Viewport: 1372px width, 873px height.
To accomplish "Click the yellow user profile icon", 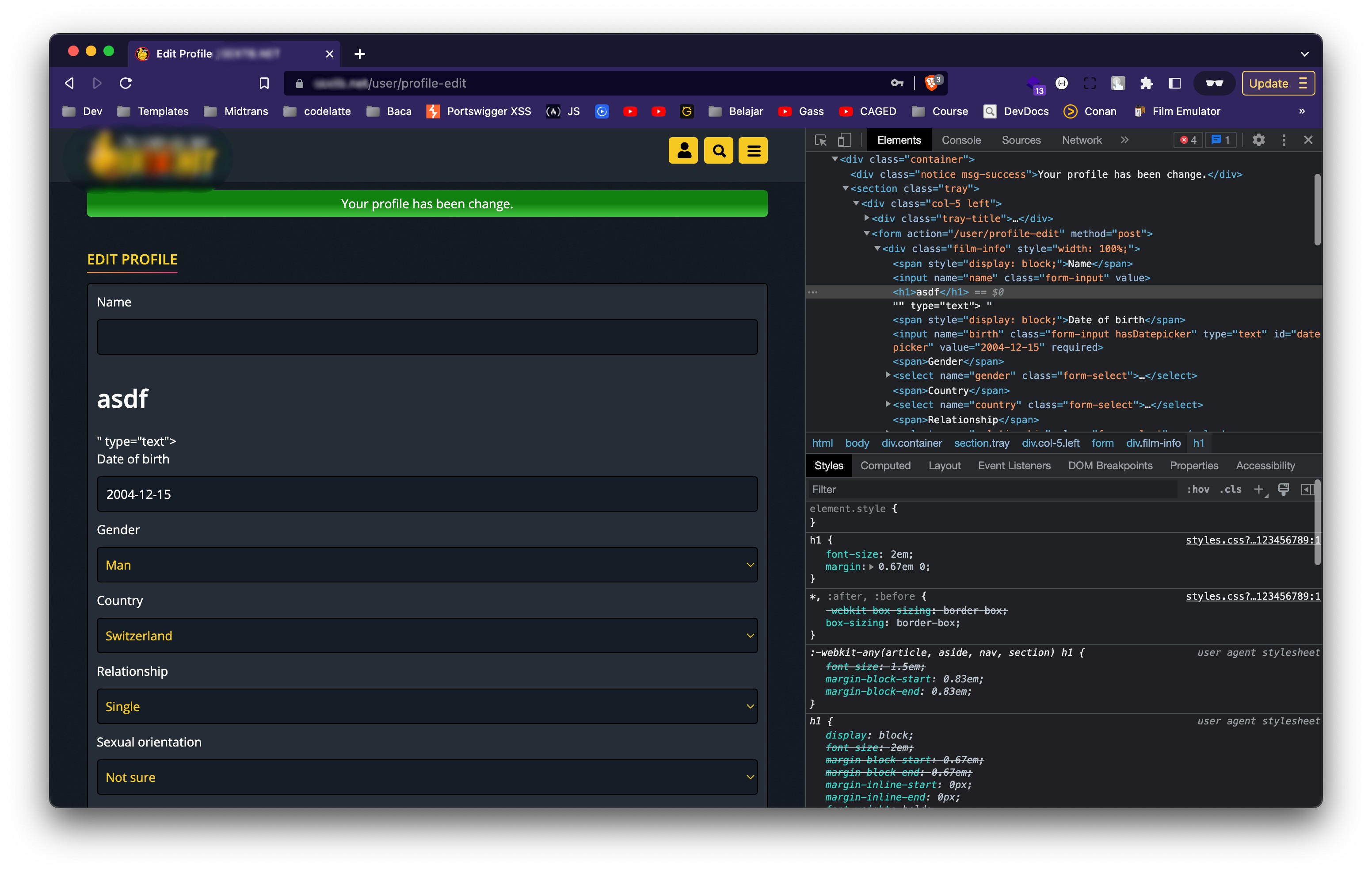I will 682,150.
